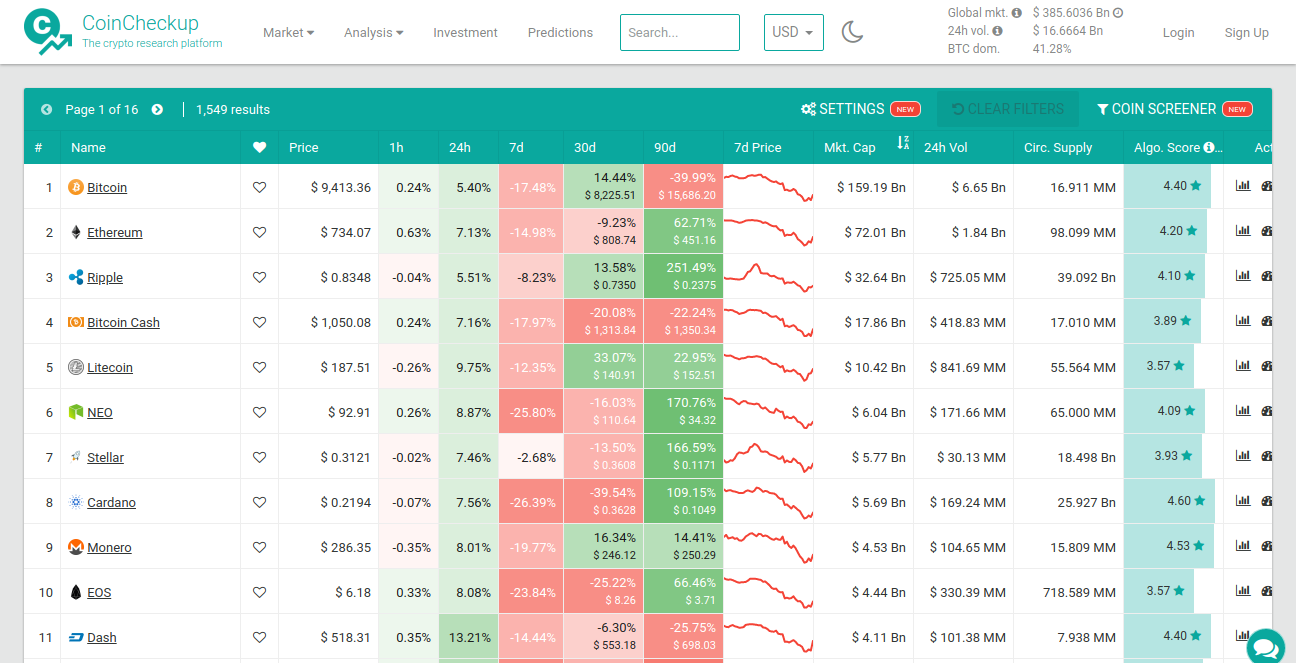Click the EOS coin logo icon
Viewport: 1296px width, 663px height.
point(75,592)
